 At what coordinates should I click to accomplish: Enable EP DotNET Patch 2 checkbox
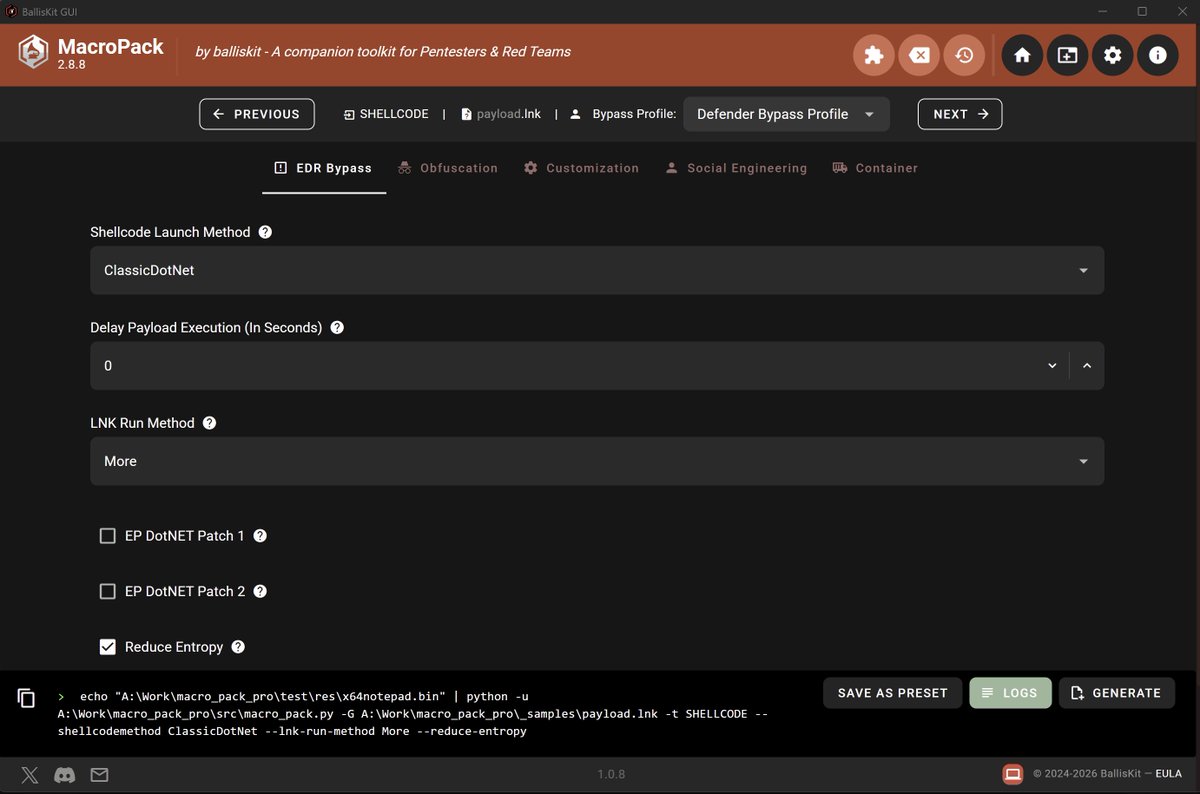[x=108, y=591]
